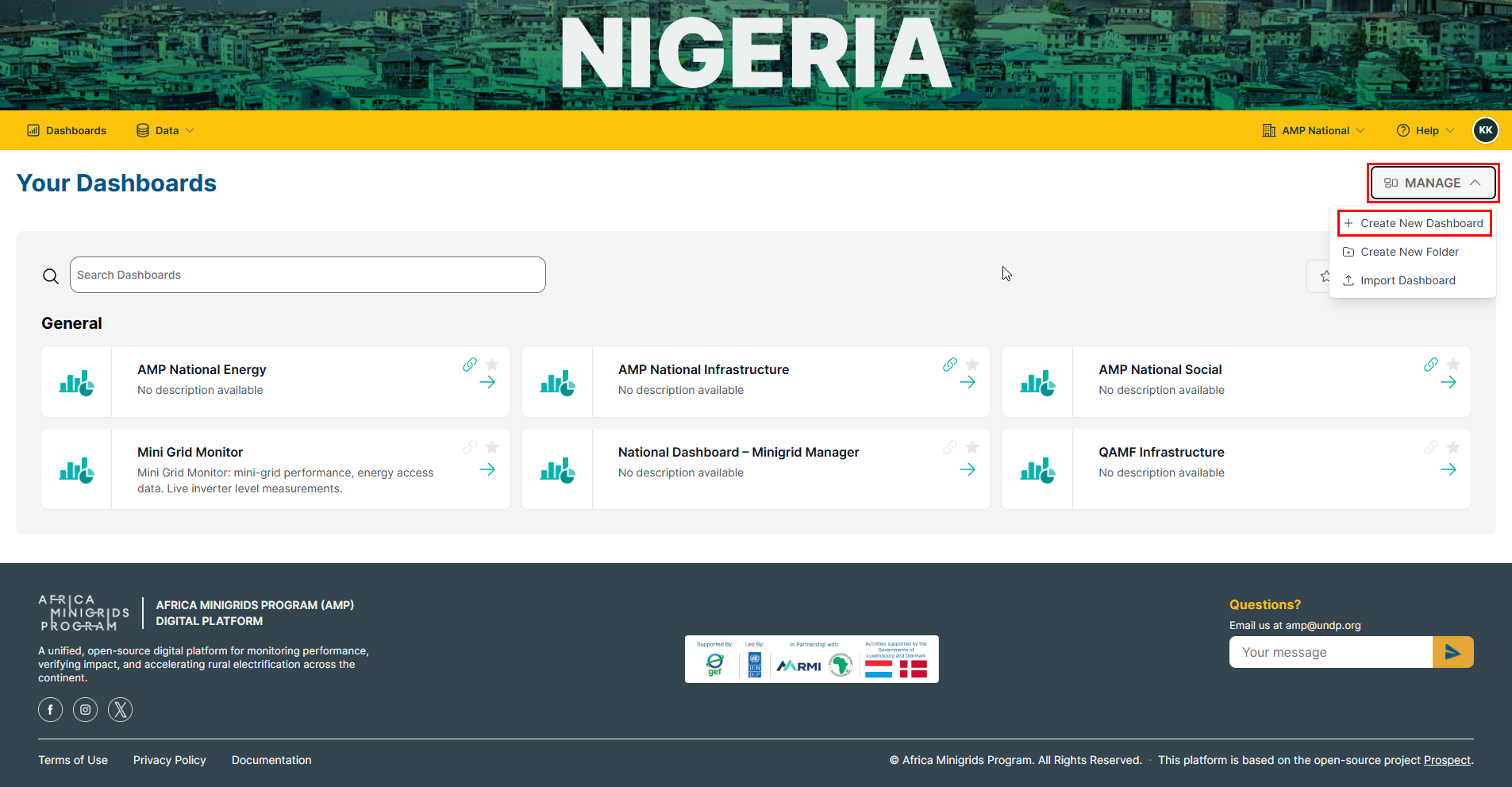This screenshot has width=1512, height=787.
Task: Open AMP National Energy via arrow
Action: click(487, 383)
